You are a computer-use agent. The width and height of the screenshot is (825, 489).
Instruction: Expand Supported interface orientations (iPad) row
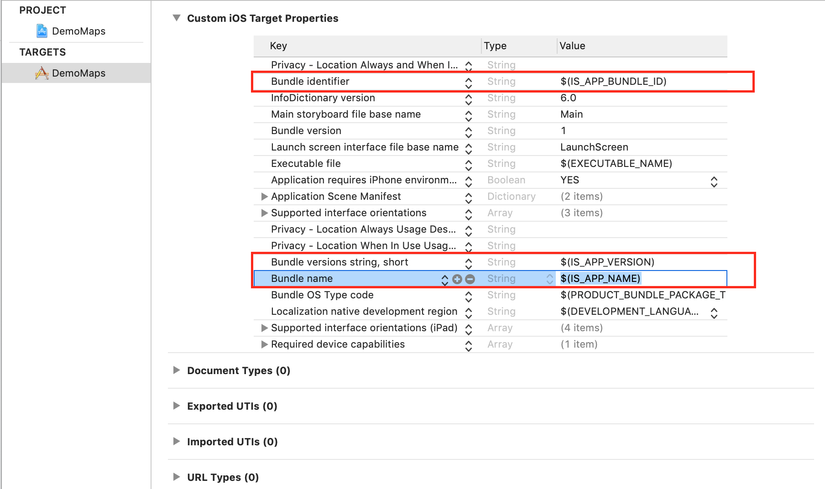(264, 328)
